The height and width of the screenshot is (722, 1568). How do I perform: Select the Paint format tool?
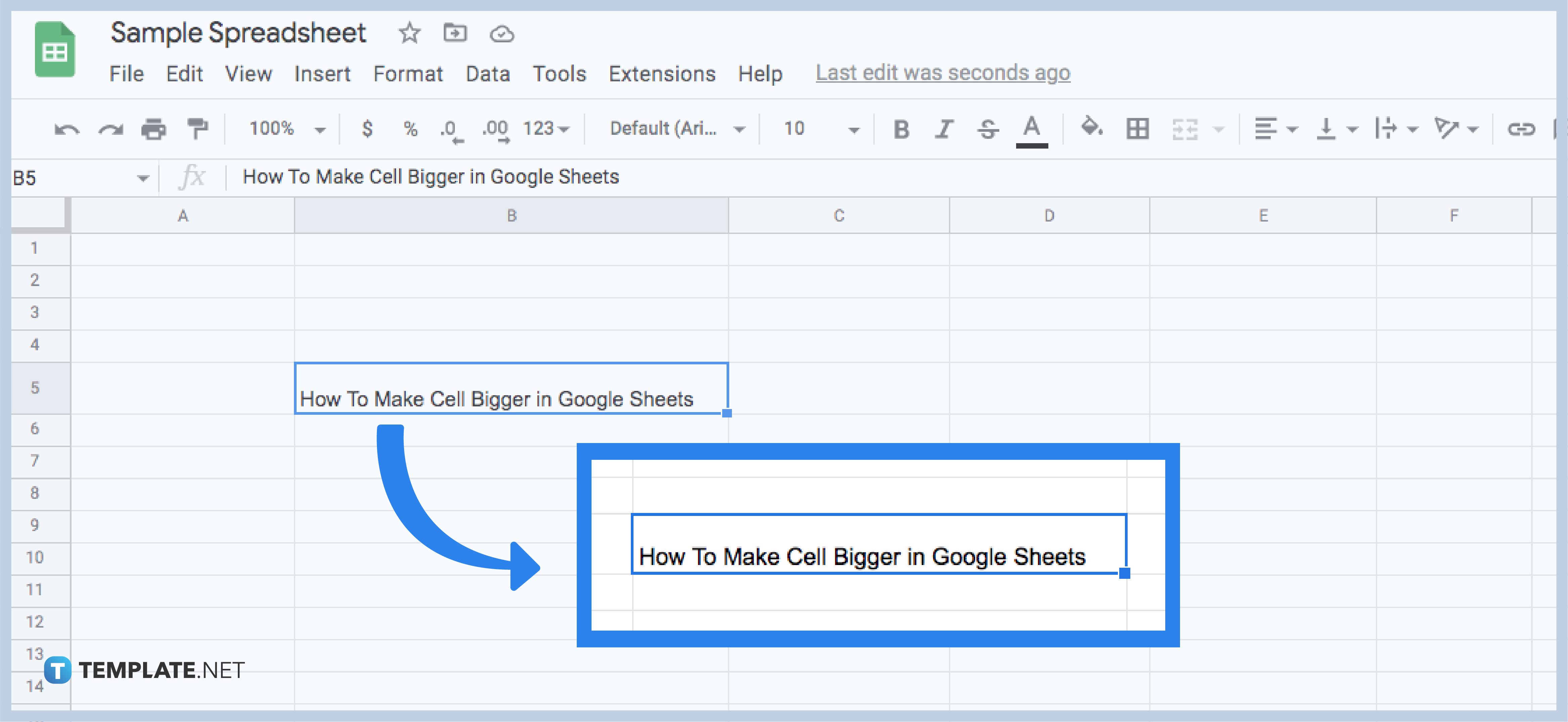pyautogui.click(x=199, y=128)
